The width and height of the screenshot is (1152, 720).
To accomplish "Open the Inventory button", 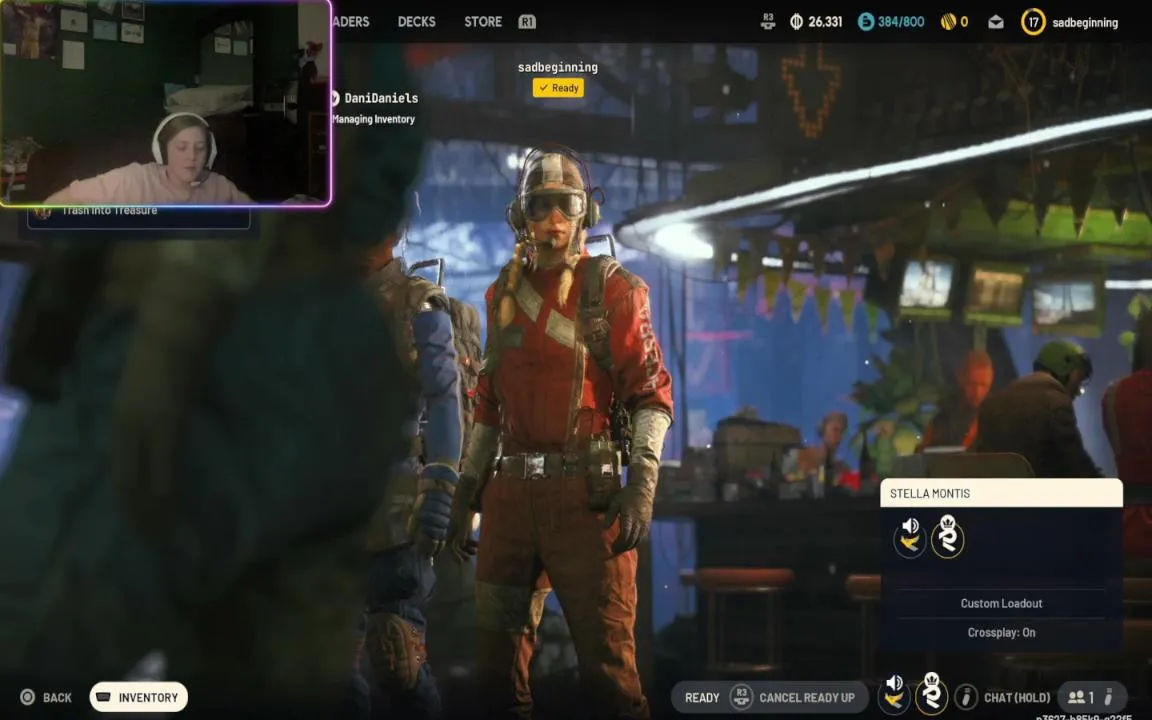I will [139, 697].
